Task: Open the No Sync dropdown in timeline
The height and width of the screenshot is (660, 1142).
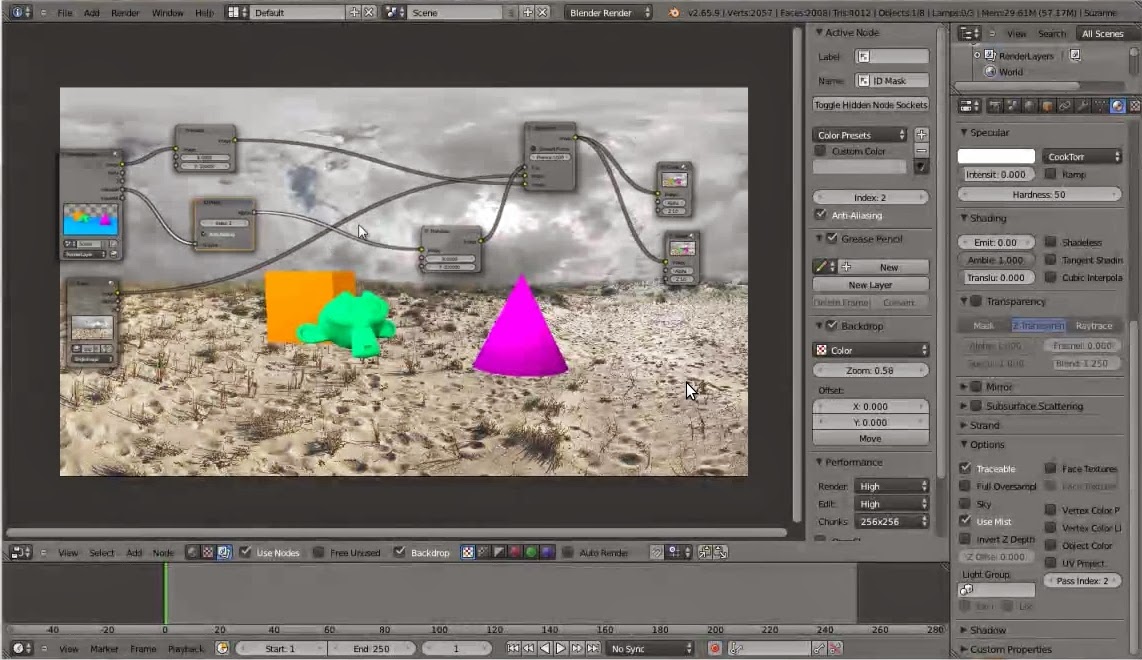Action: tap(650, 648)
